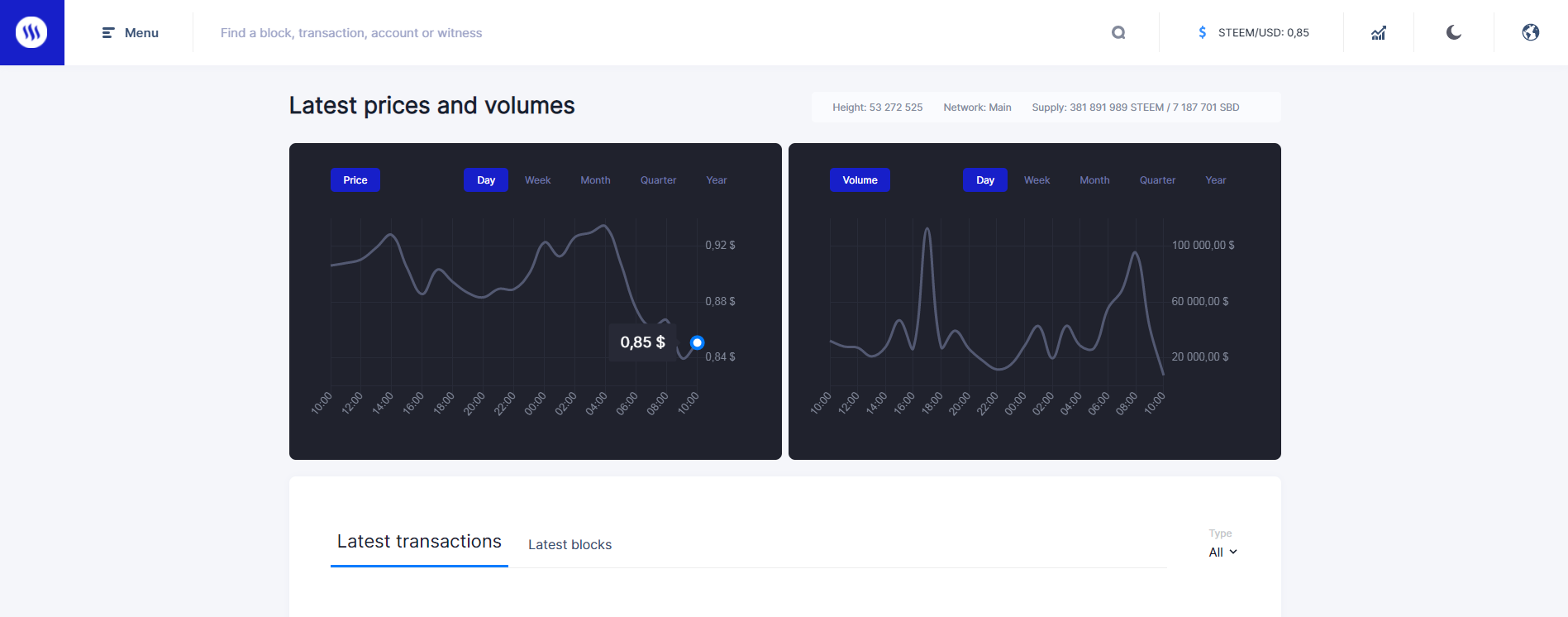
Task: Click the STEEM/USD price indicator
Action: point(1263,33)
